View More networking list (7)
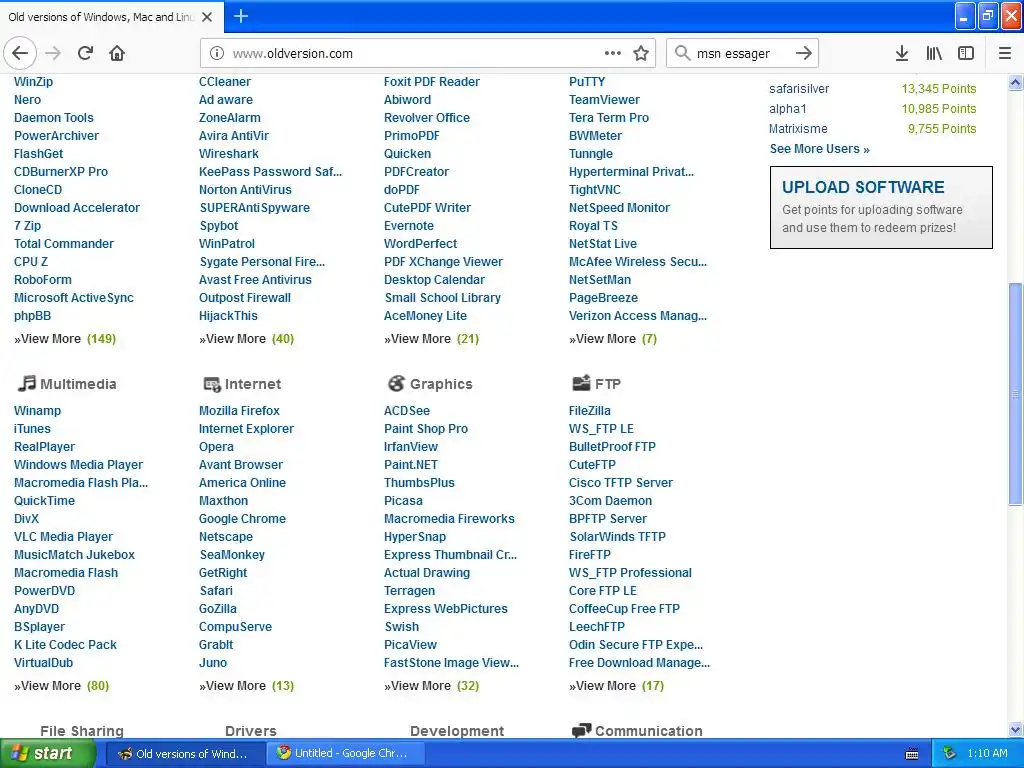This screenshot has width=1024, height=768. coord(613,339)
